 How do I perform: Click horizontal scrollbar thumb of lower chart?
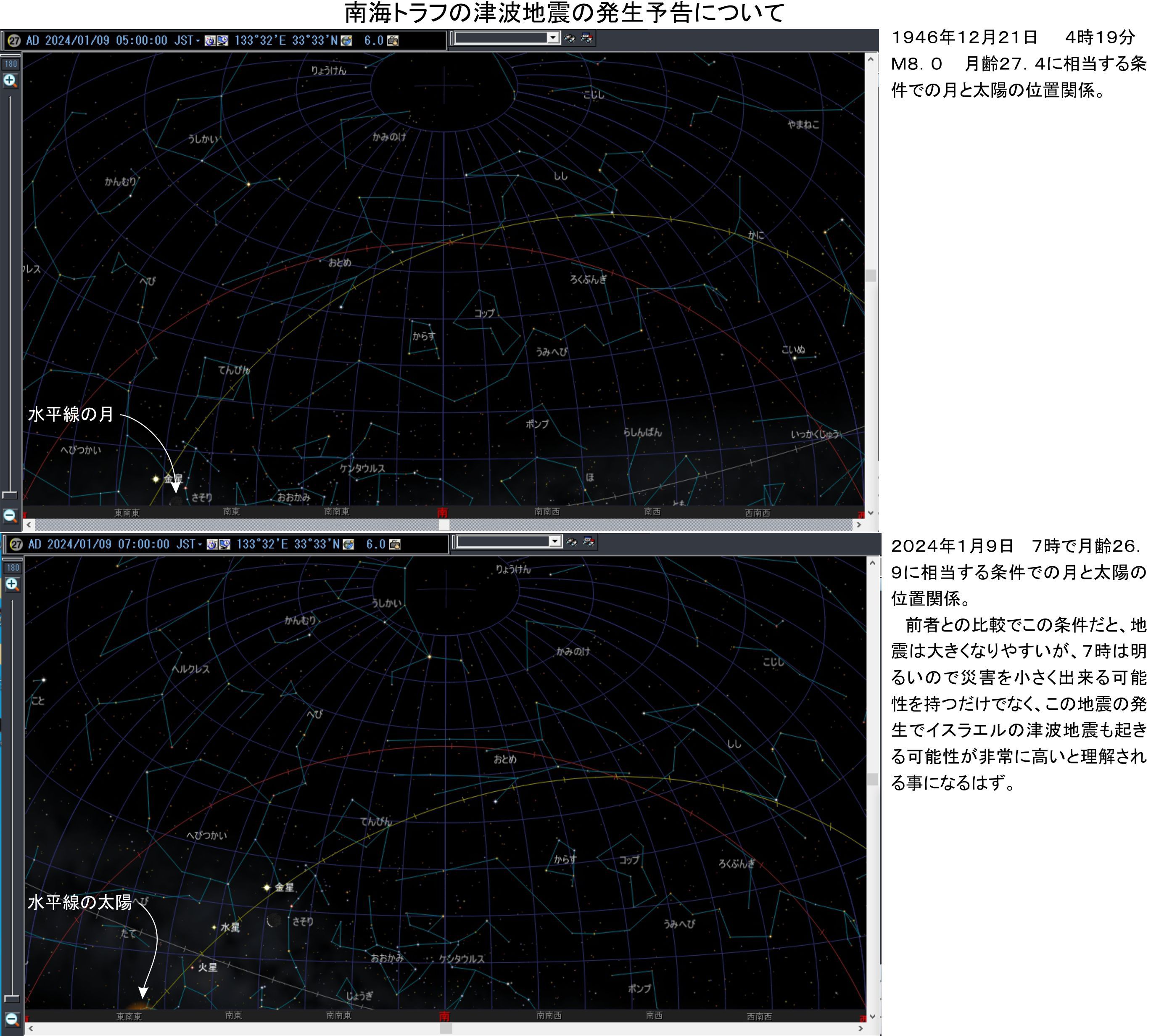point(446,1028)
